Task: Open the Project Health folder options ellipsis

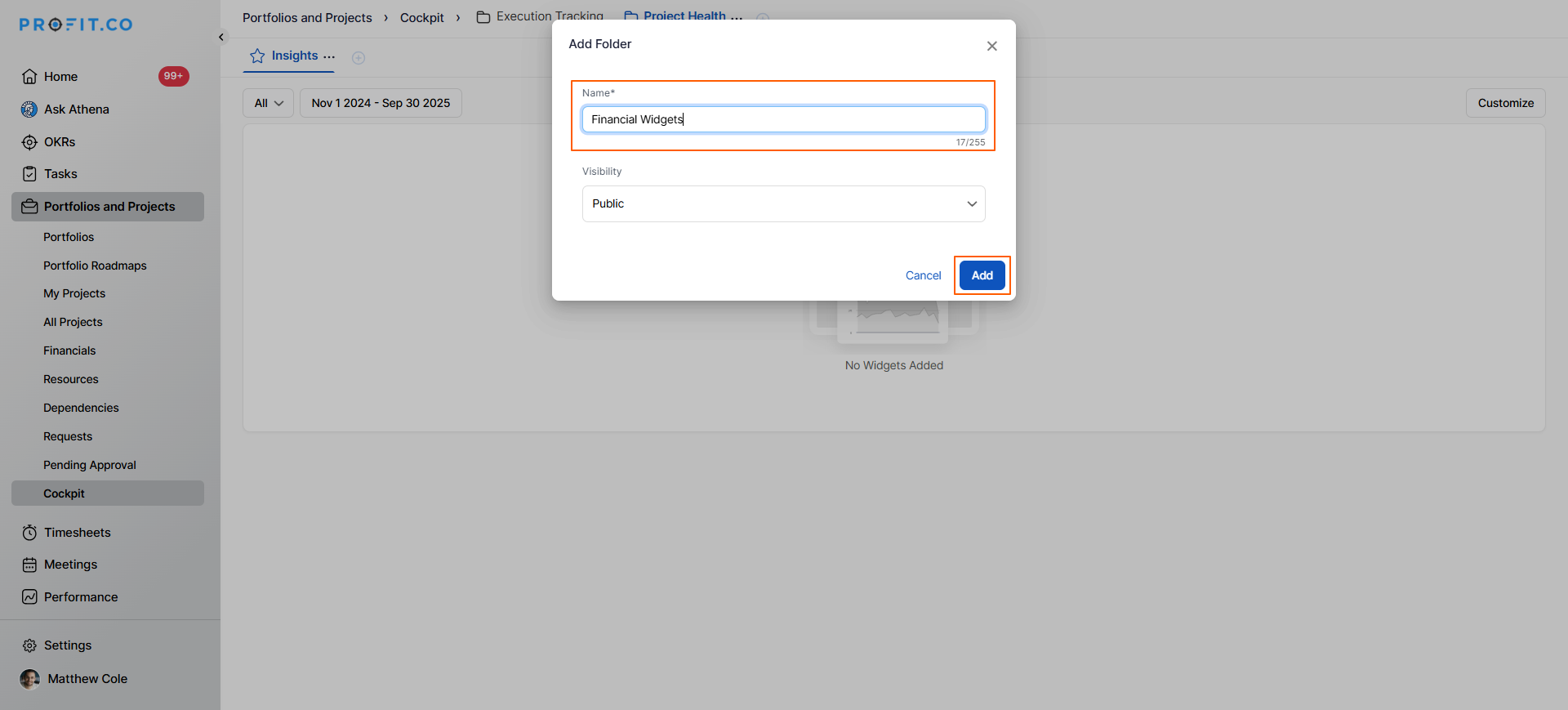Action: [x=737, y=16]
